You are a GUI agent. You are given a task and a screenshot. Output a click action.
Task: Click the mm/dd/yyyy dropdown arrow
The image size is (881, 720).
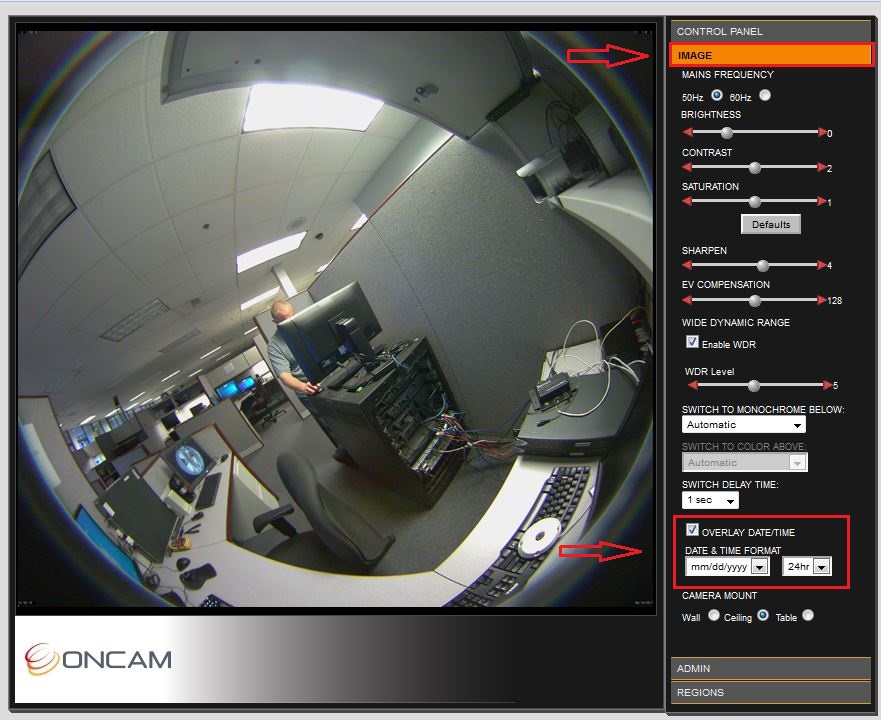[757, 565]
